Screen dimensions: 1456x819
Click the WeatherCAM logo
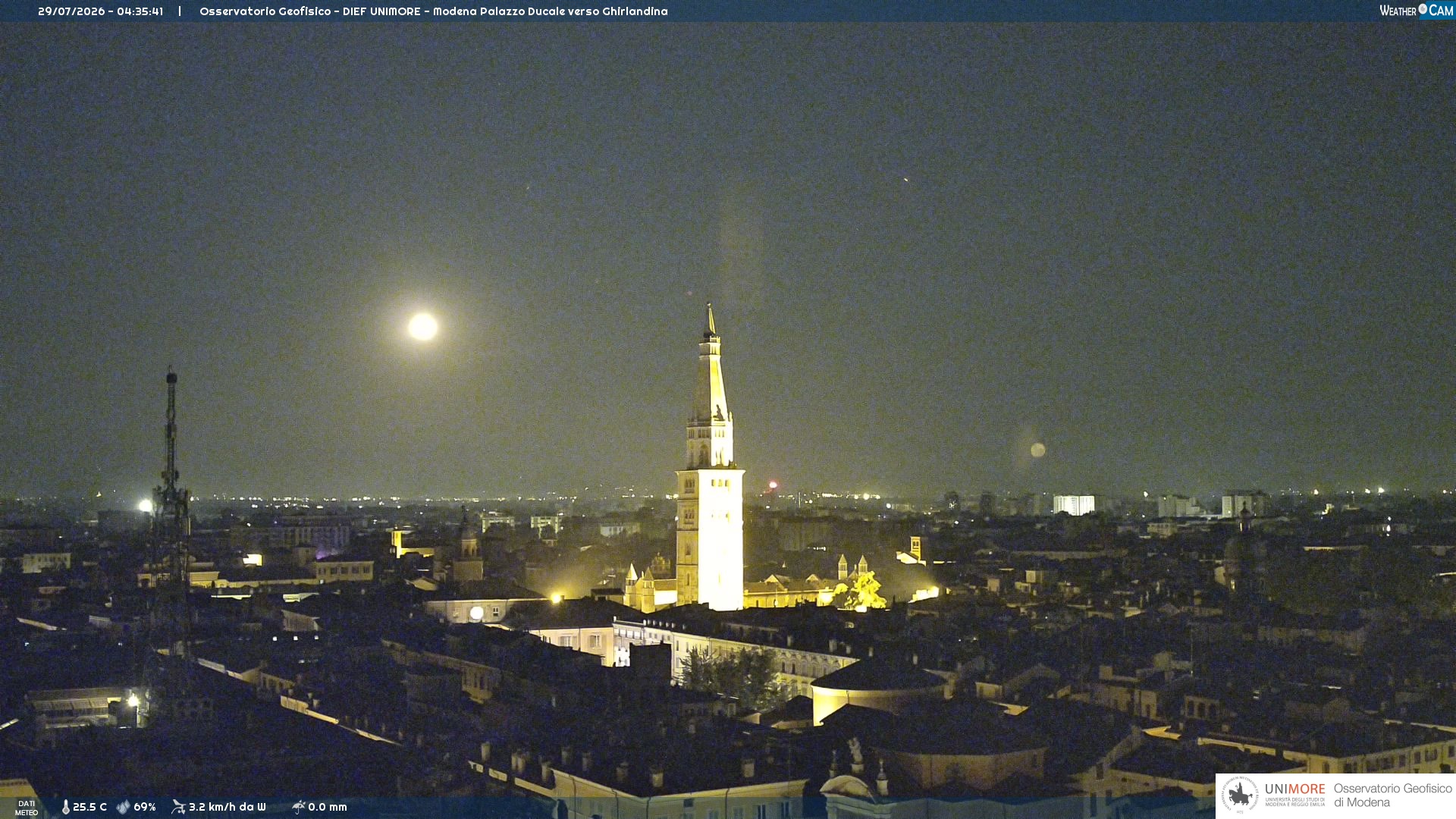tap(1417, 11)
